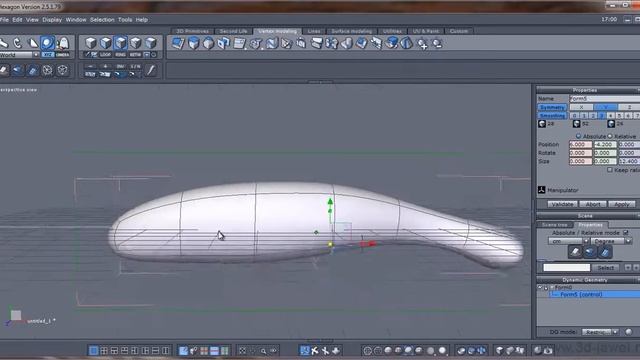Toggle the Symmetry button
This screenshot has width=640, height=360.
[552, 107]
